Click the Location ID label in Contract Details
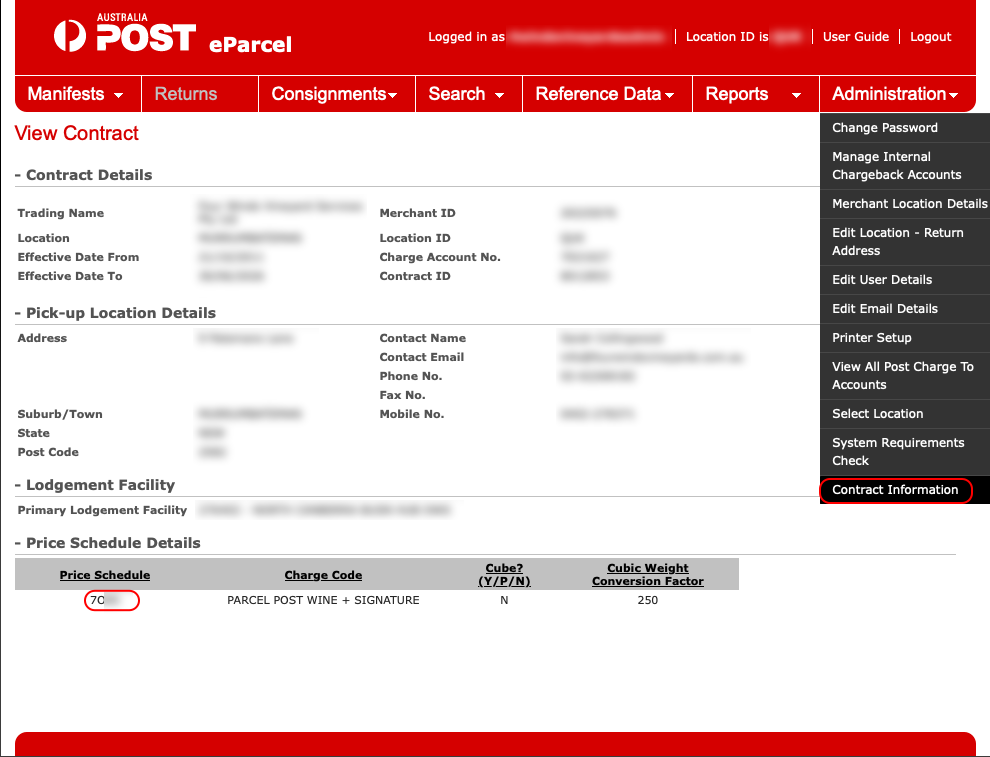Screen dimensions: 990x757 (x=415, y=238)
